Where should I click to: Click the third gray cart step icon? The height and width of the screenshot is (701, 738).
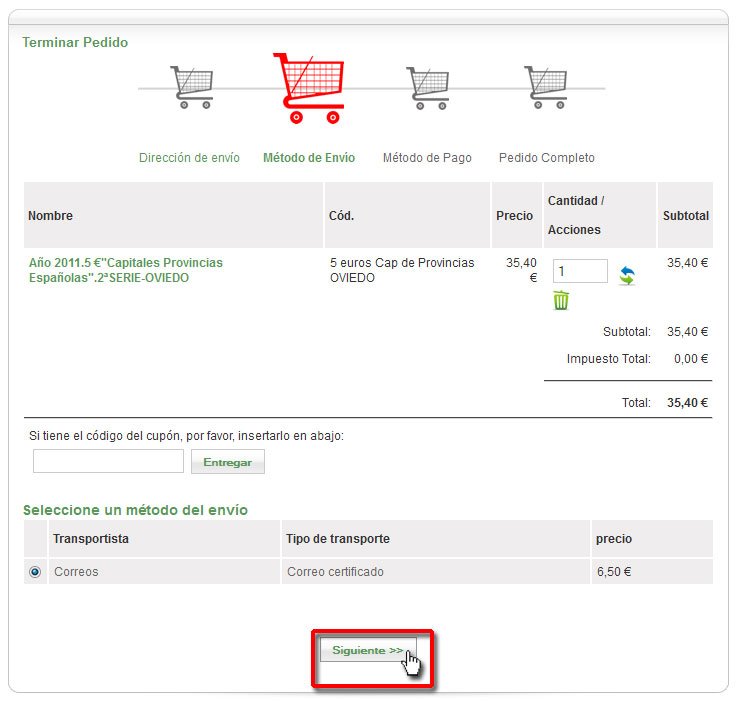(x=427, y=87)
